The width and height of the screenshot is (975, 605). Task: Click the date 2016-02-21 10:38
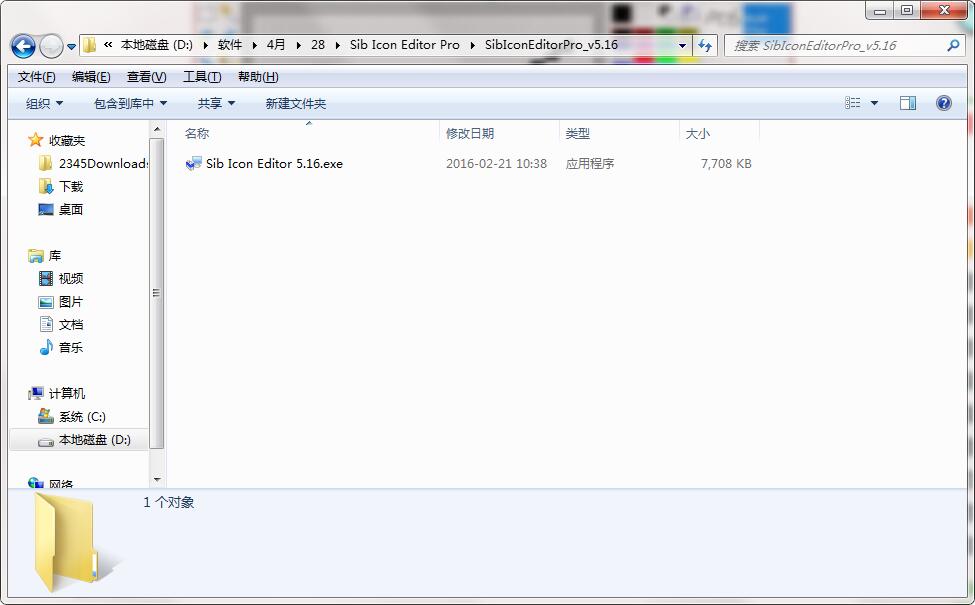496,164
